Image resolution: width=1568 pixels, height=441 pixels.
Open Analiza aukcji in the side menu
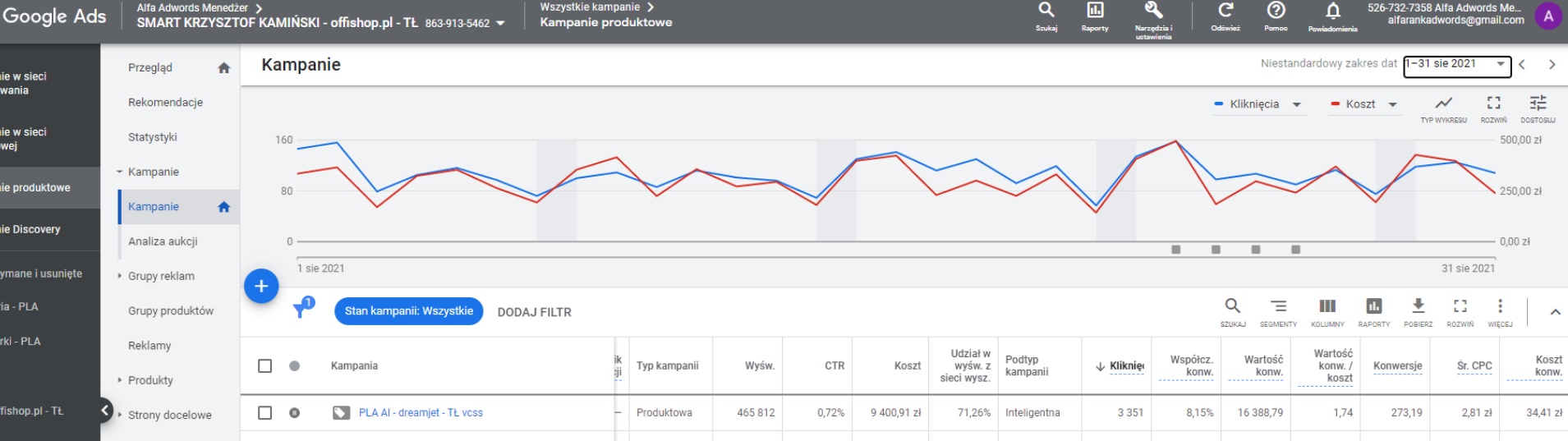pos(163,241)
